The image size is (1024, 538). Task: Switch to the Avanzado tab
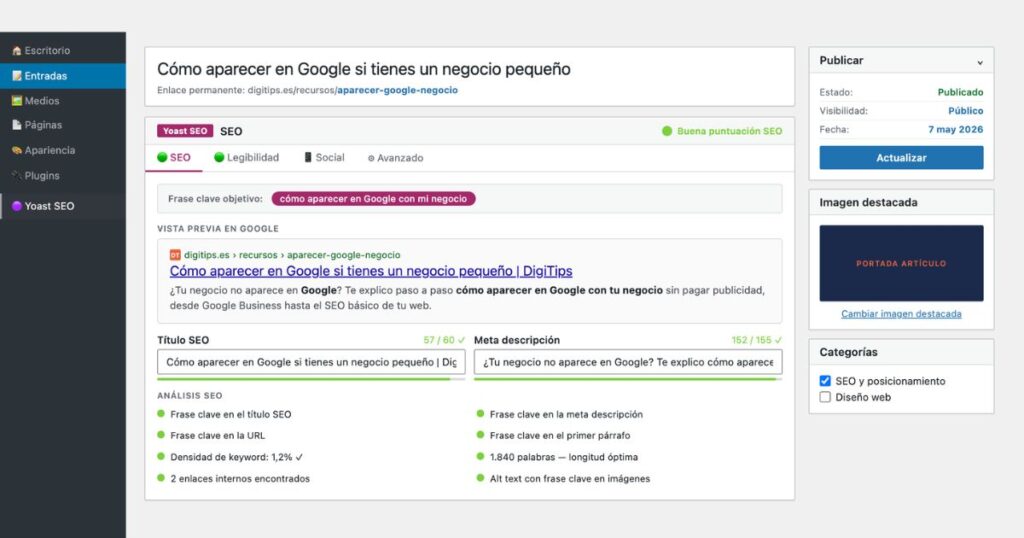(395, 158)
